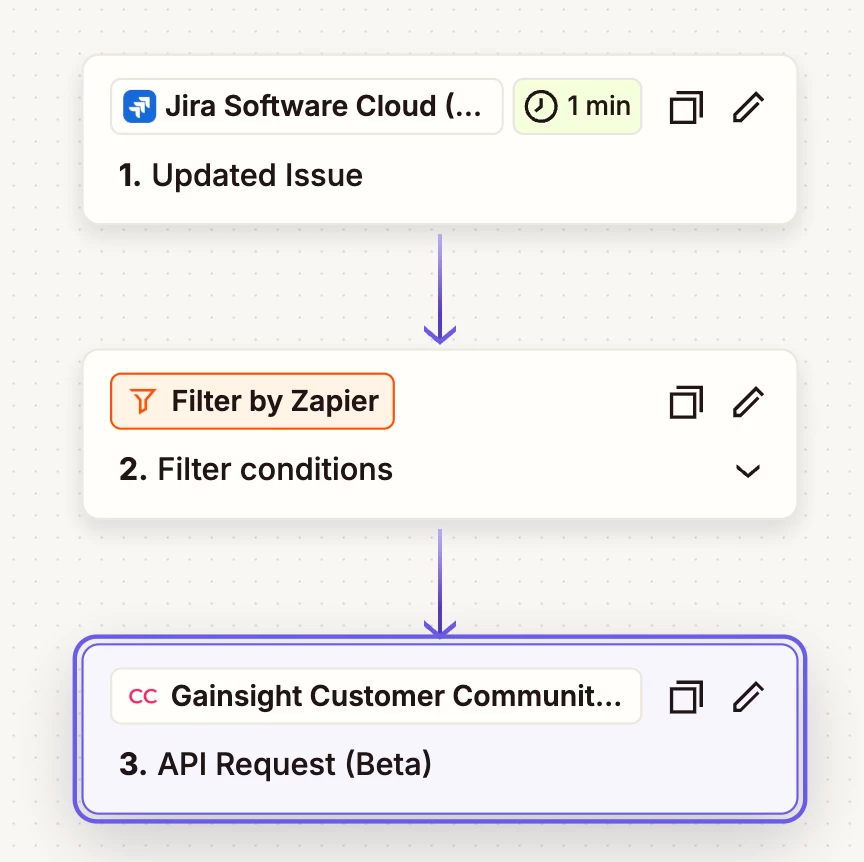This screenshot has height=862, width=864.
Task: Edit the Updated Issue step with pencil icon
Action: pyautogui.click(x=748, y=107)
